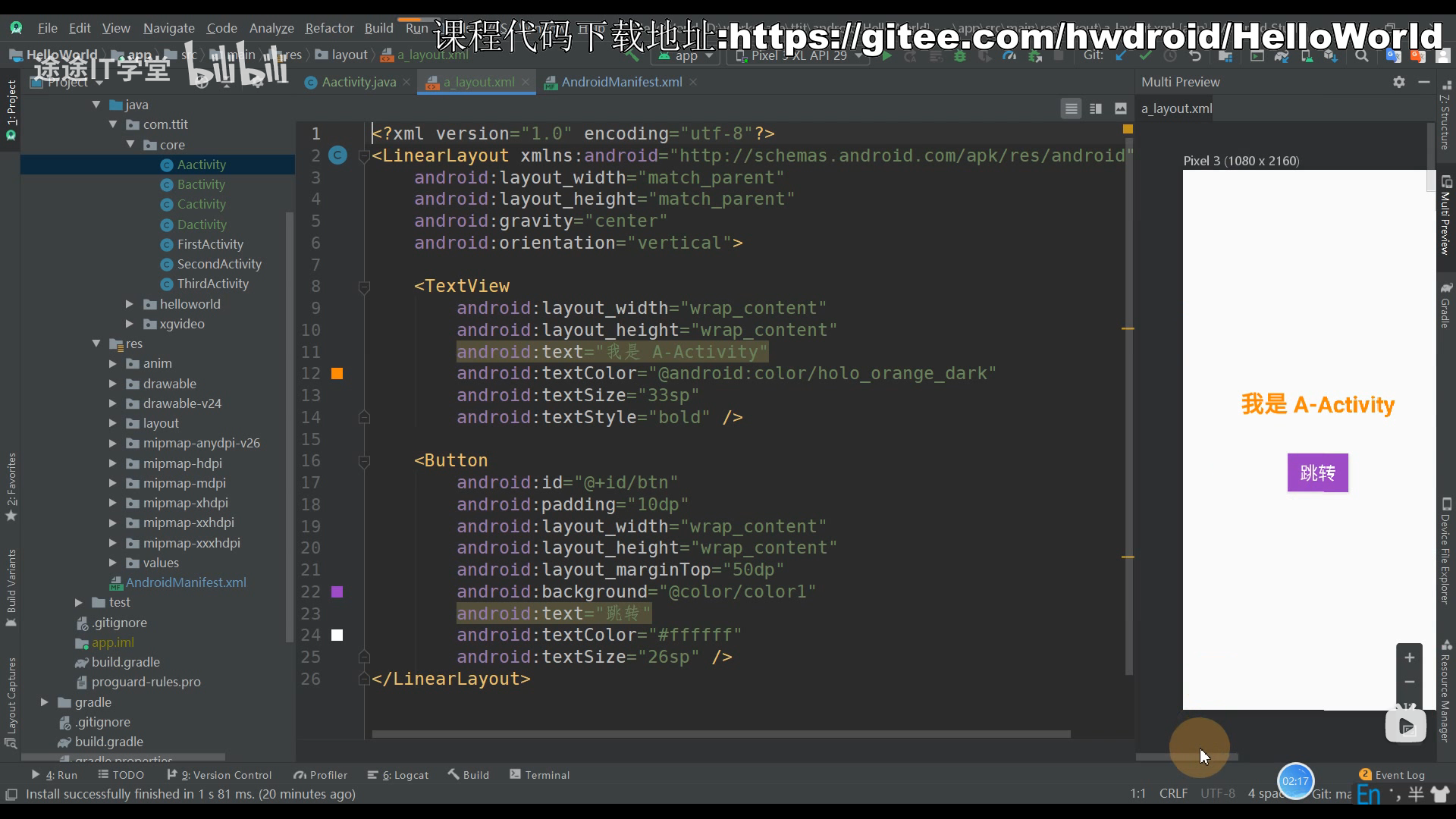The width and height of the screenshot is (1456, 819).
Task: Open the Refactor menu
Action: tap(329, 28)
